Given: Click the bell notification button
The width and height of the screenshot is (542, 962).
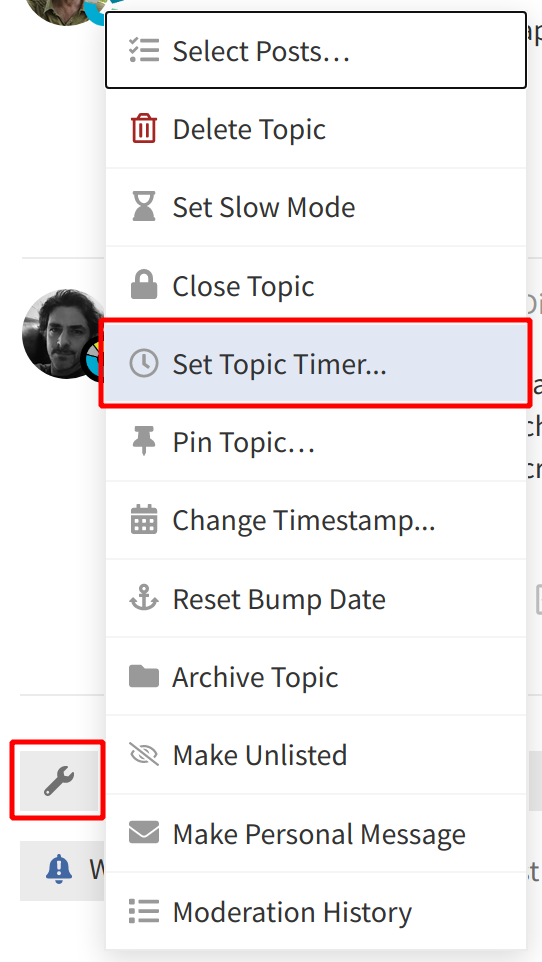Looking at the screenshot, I should [61, 870].
